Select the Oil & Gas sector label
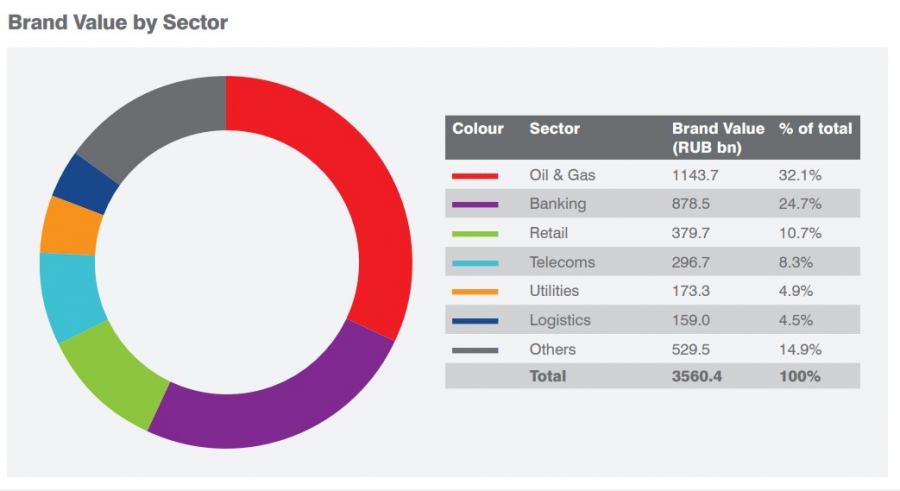 pyautogui.click(x=562, y=175)
